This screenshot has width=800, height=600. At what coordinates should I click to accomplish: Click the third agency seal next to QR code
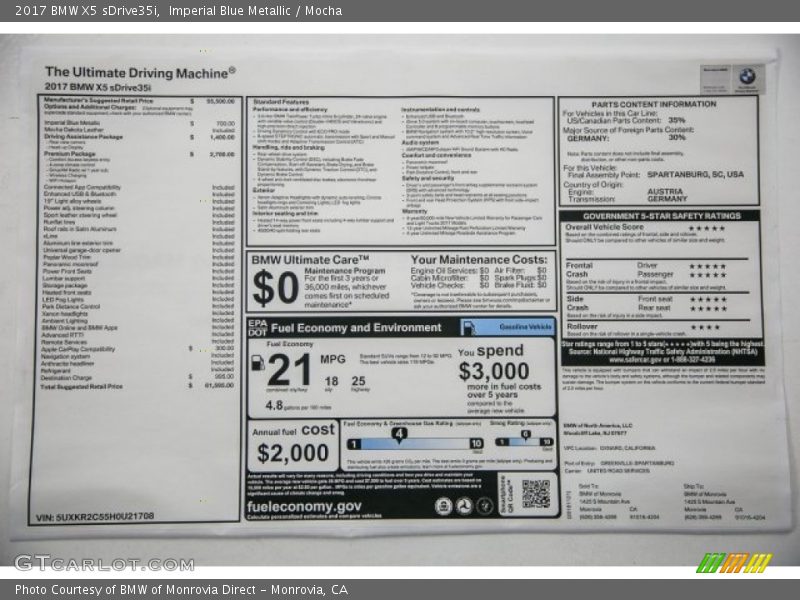click(x=484, y=506)
